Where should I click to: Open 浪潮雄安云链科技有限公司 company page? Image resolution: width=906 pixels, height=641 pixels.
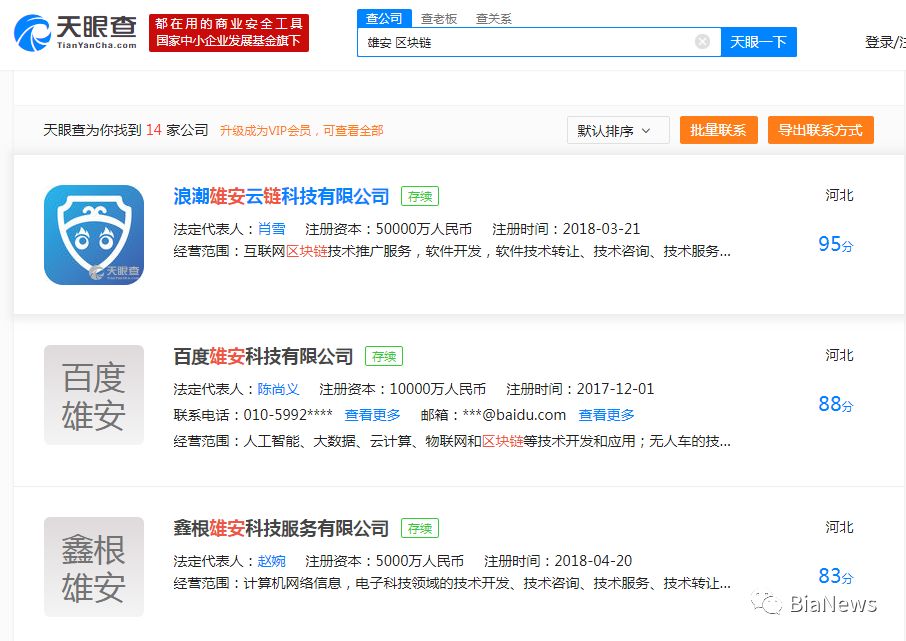(x=281, y=197)
